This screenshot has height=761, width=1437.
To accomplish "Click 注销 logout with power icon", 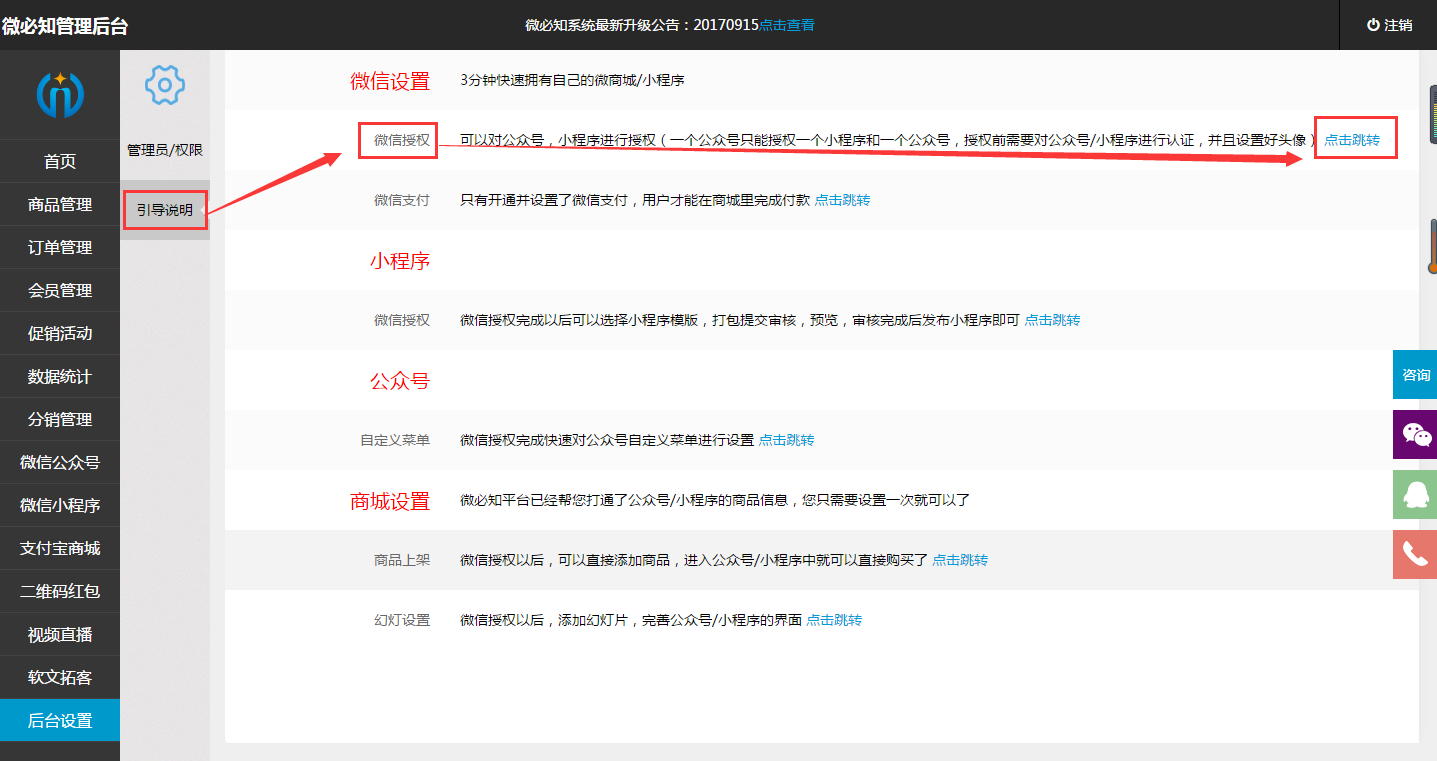I will 1389,25.
